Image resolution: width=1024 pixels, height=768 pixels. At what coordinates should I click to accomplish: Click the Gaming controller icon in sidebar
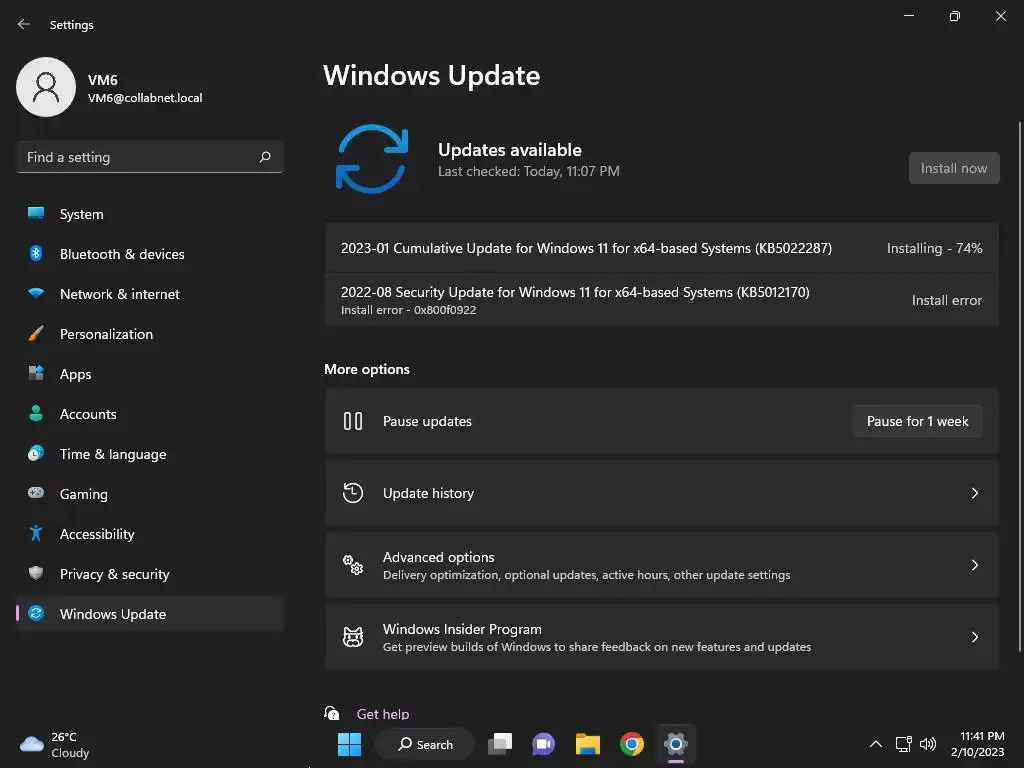pyautogui.click(x=36, y=493)
